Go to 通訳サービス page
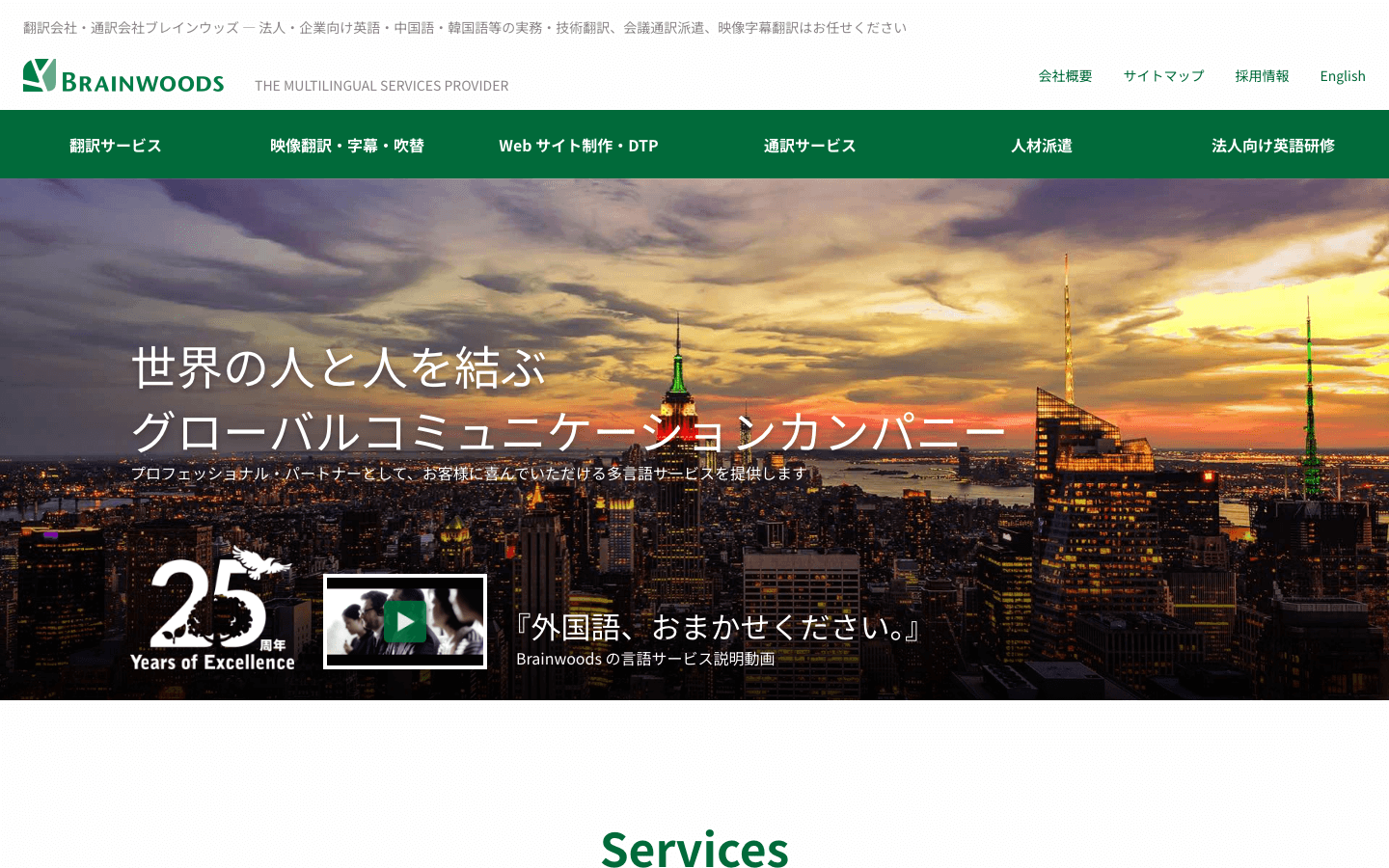This screenshot has height=868, width=1389. 810,146
